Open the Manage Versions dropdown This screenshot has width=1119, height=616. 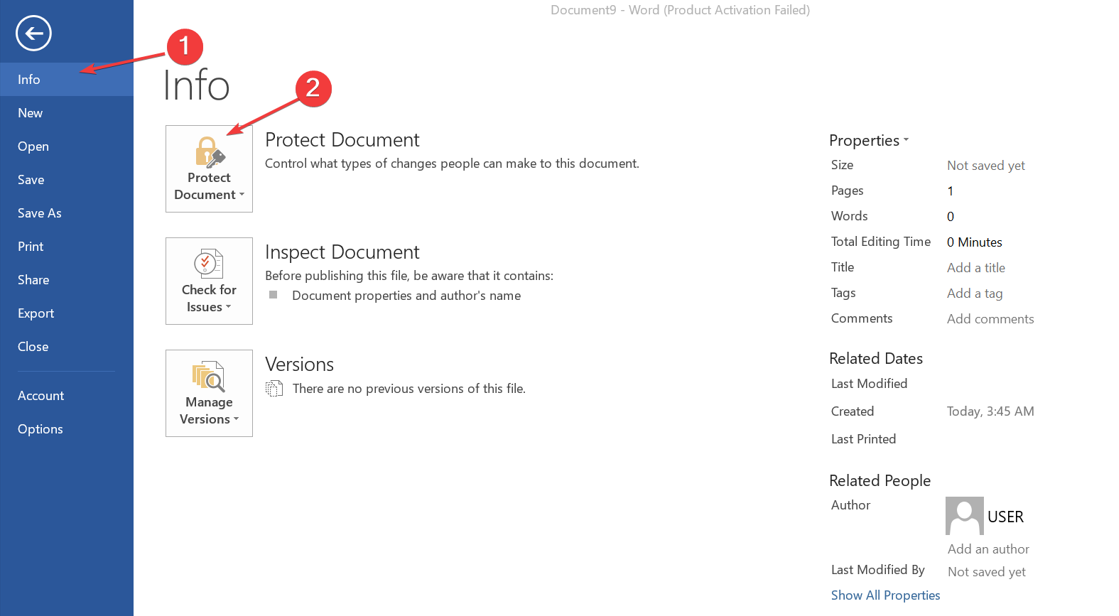[209, 393]
